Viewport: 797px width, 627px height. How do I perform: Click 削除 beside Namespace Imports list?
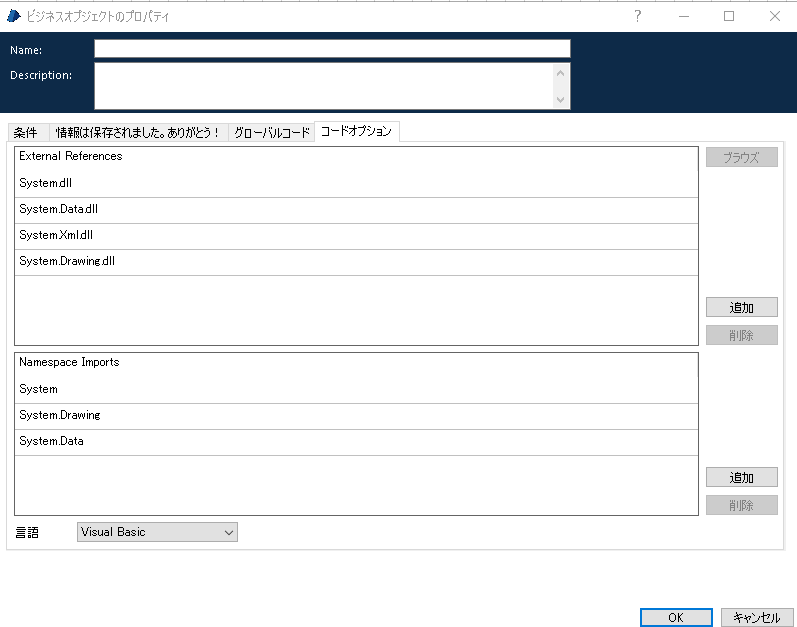742,505
